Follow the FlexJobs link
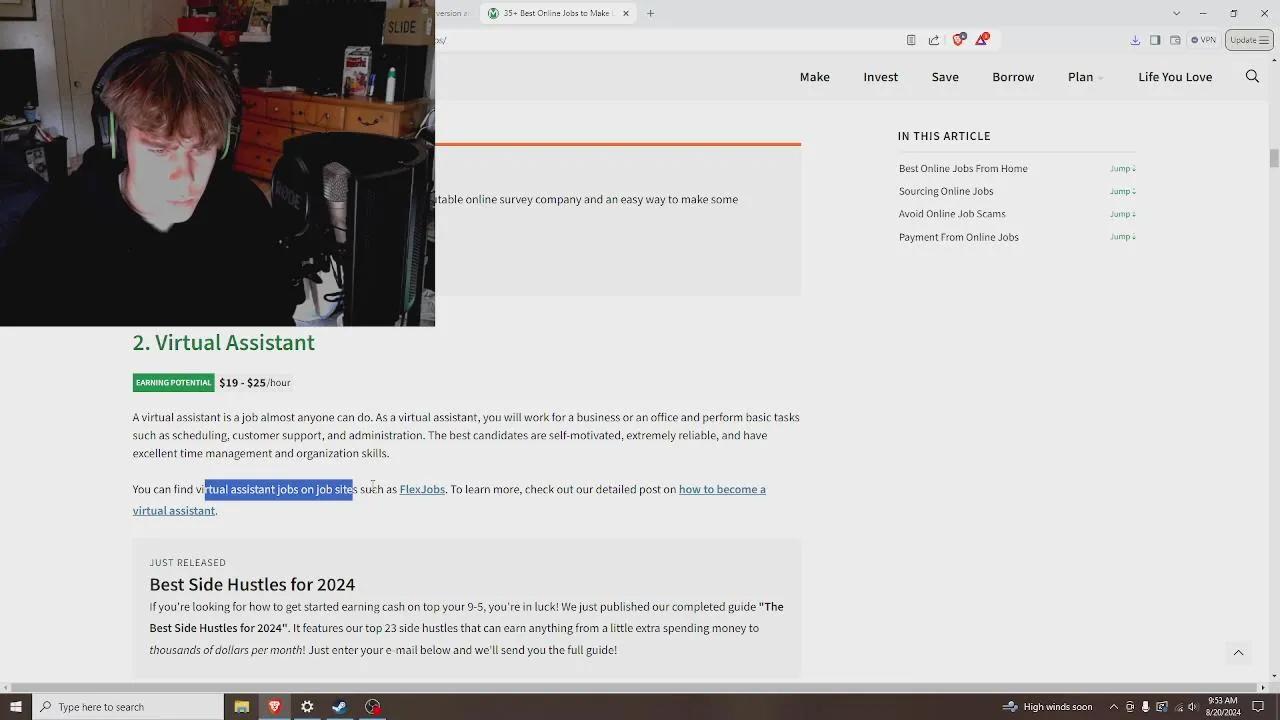 (422, 489)
